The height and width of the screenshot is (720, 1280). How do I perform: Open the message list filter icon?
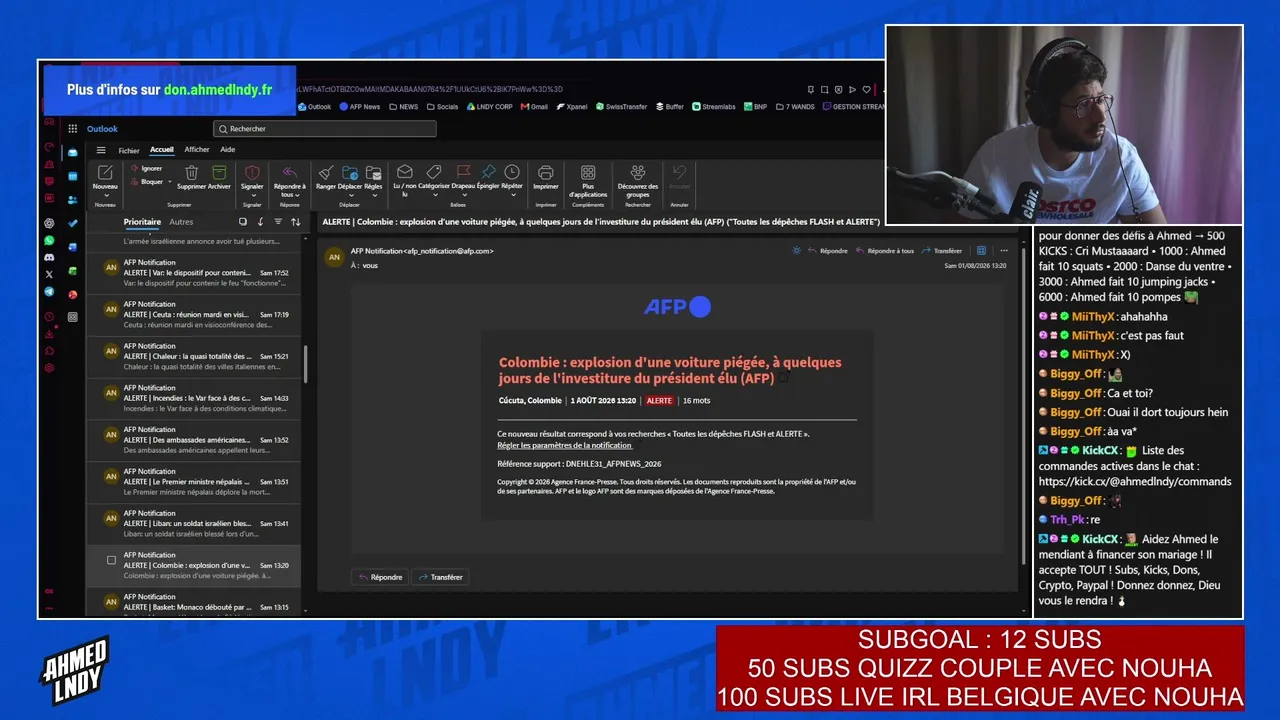pyautogui.click(x=278, y=222)
